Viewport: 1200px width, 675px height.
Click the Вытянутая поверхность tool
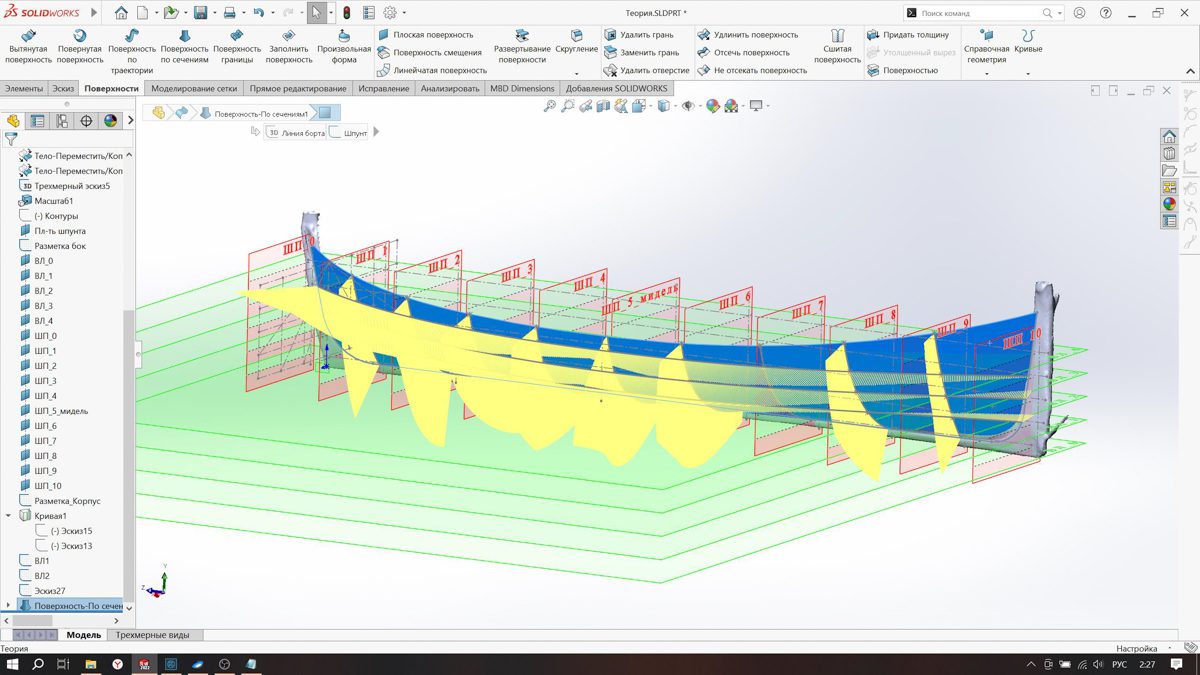28,47
